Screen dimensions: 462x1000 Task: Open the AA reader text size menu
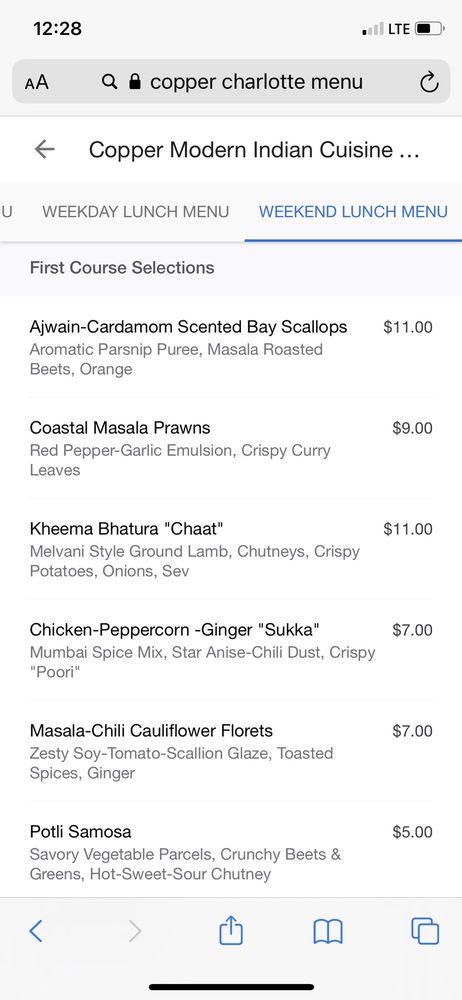tap(36, 82)
